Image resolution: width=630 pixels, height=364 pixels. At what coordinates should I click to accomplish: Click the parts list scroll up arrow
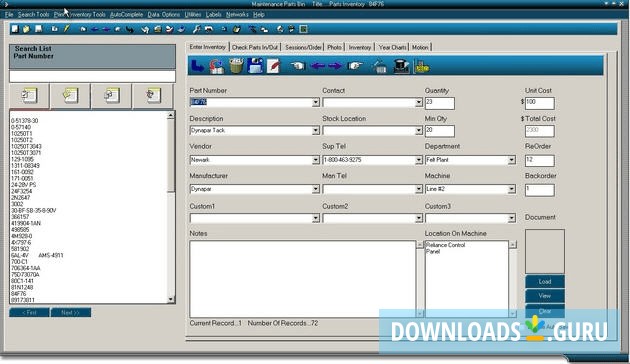click(171, 115)
